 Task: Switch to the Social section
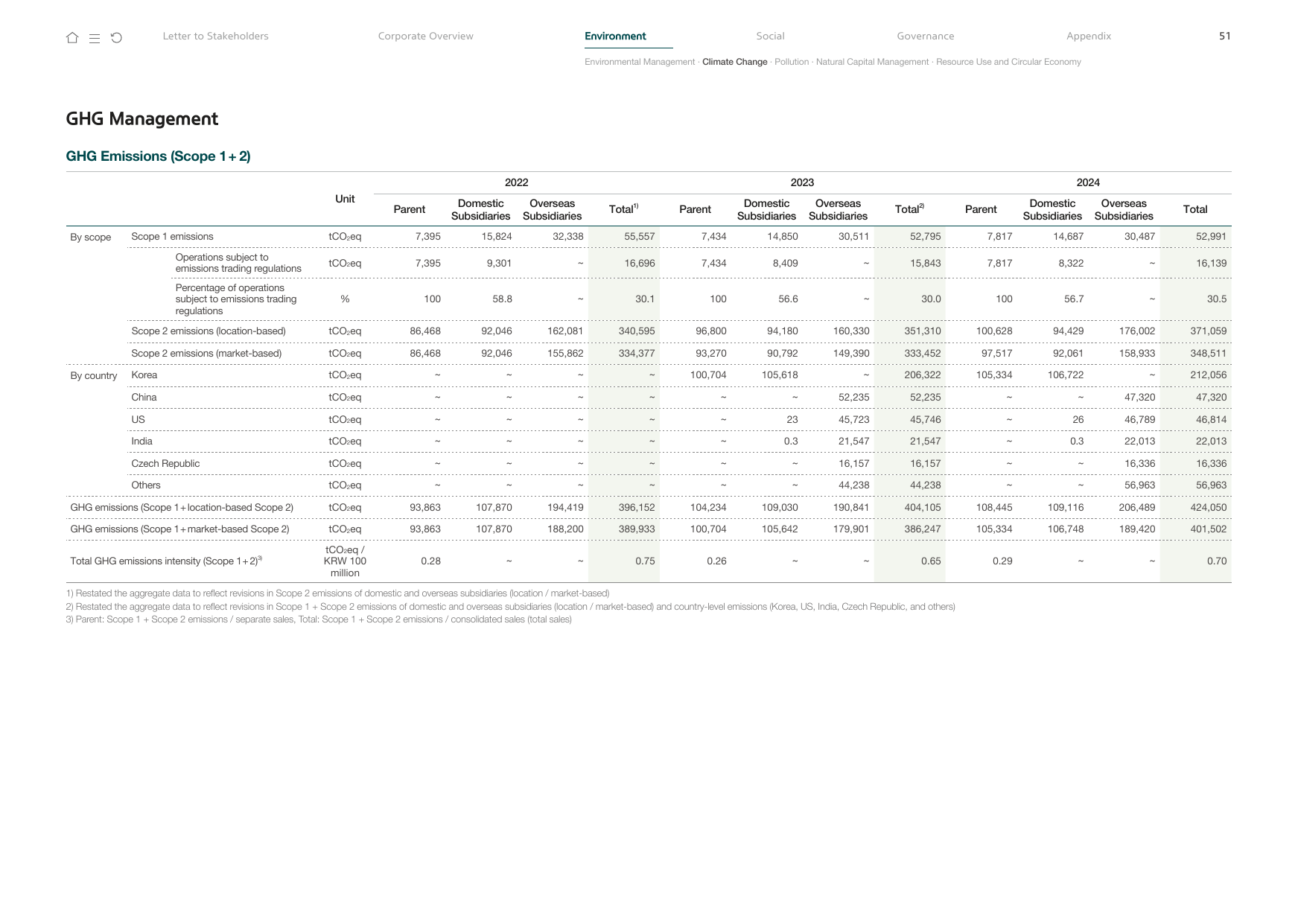pyautogui.click(x=770, y=36)
